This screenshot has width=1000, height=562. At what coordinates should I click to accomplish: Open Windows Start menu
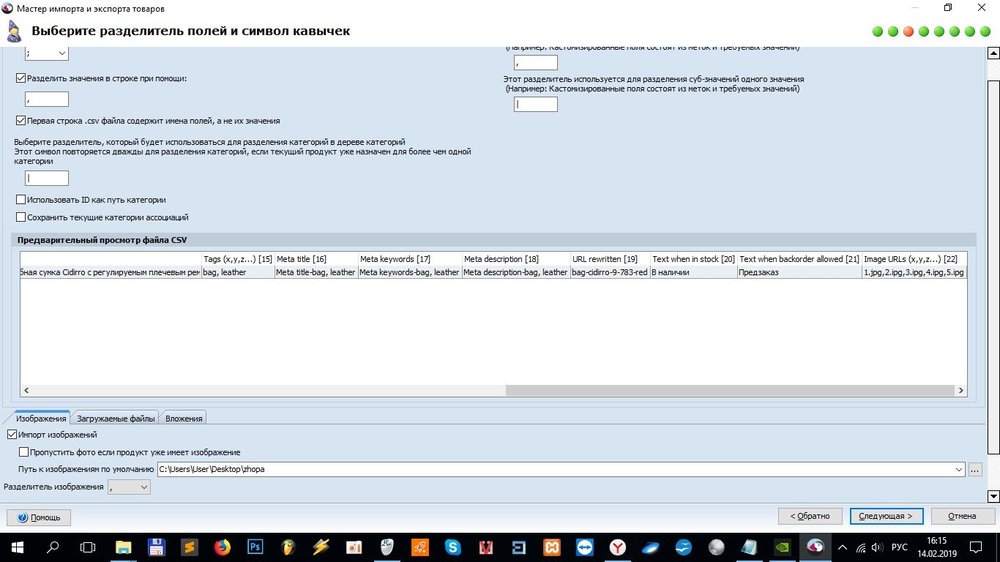pyautogui.click(x=17, y=547)
